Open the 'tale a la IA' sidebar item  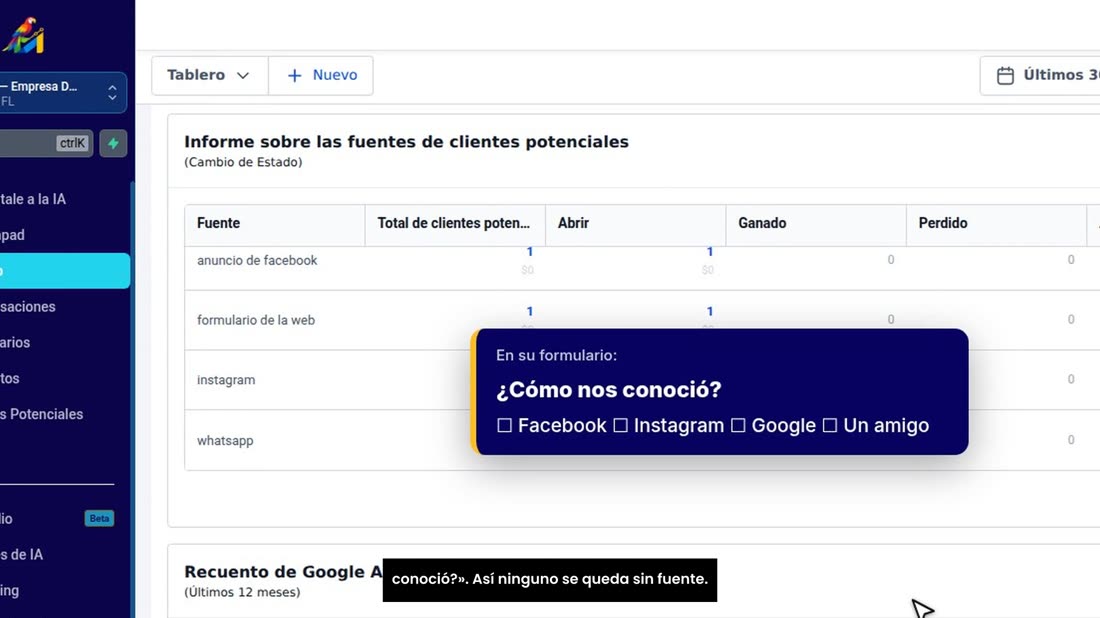[34, 199]
